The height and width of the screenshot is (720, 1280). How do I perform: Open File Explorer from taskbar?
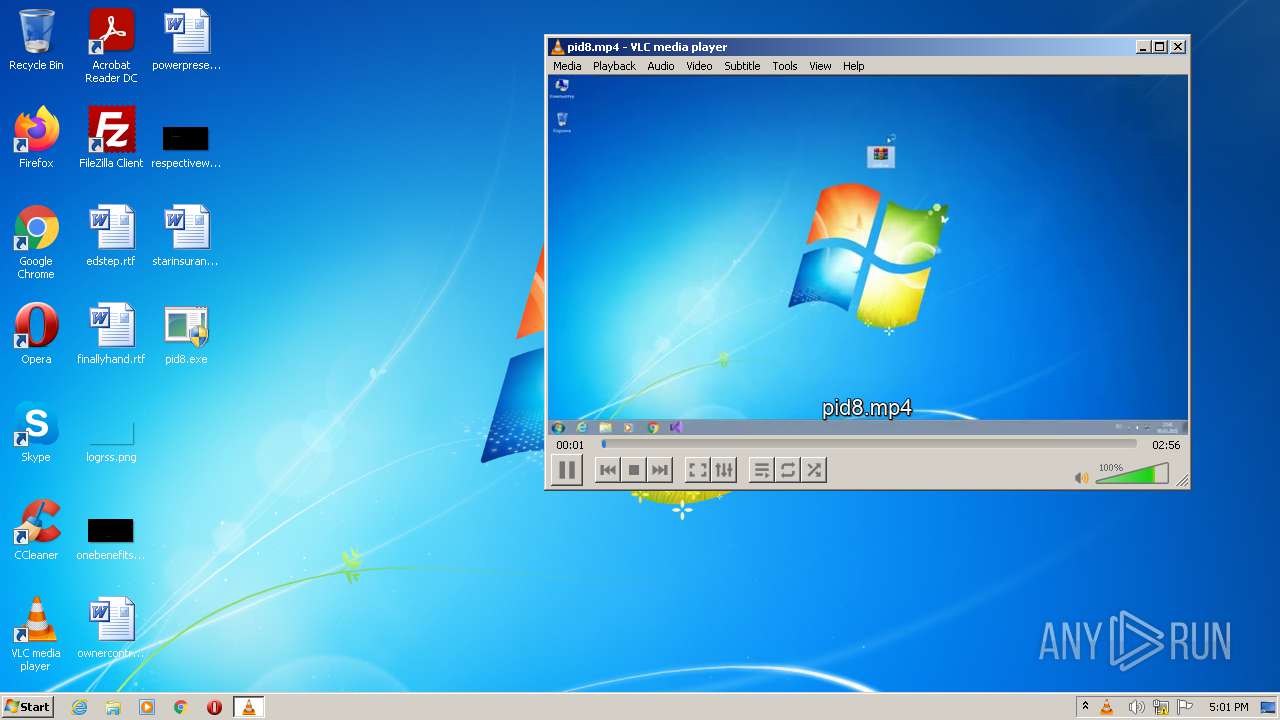pos(113,707)
